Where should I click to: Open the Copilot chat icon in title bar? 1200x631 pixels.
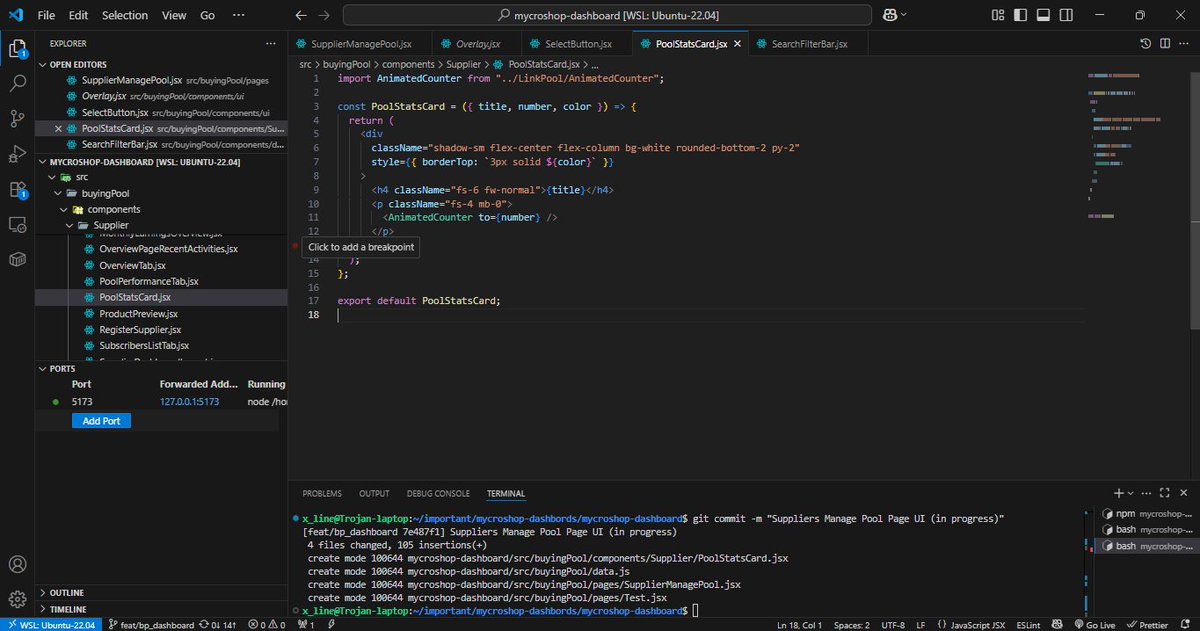(x=888, y=16)
